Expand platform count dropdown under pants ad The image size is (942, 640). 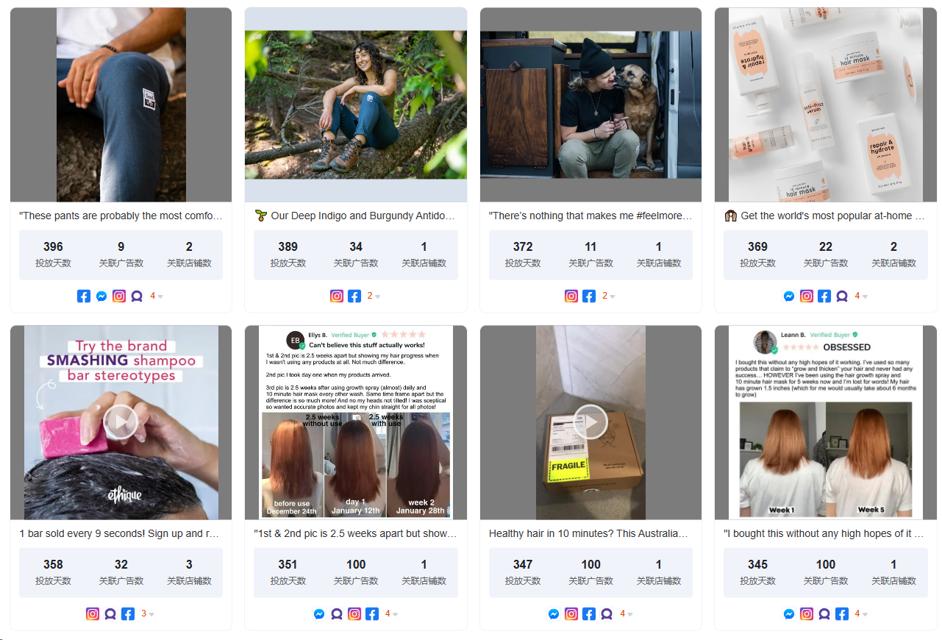[156, 296]
